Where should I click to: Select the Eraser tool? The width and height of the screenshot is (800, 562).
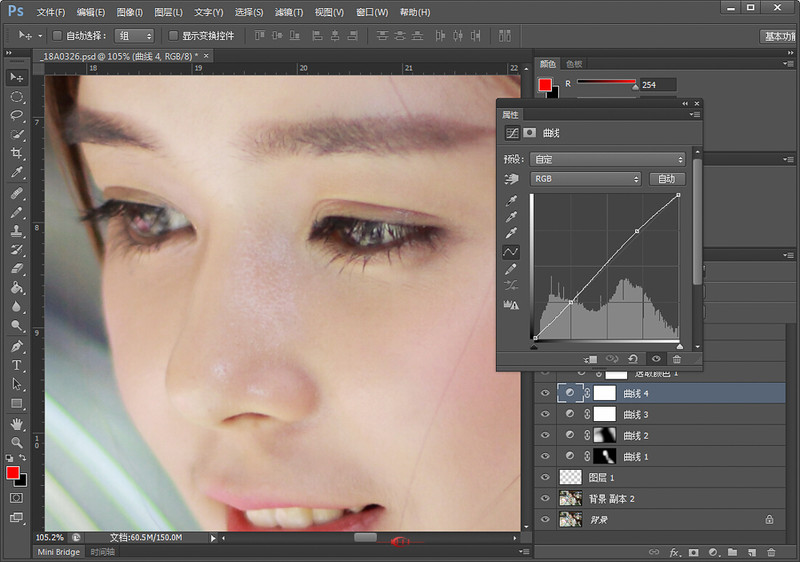point(17,268)
